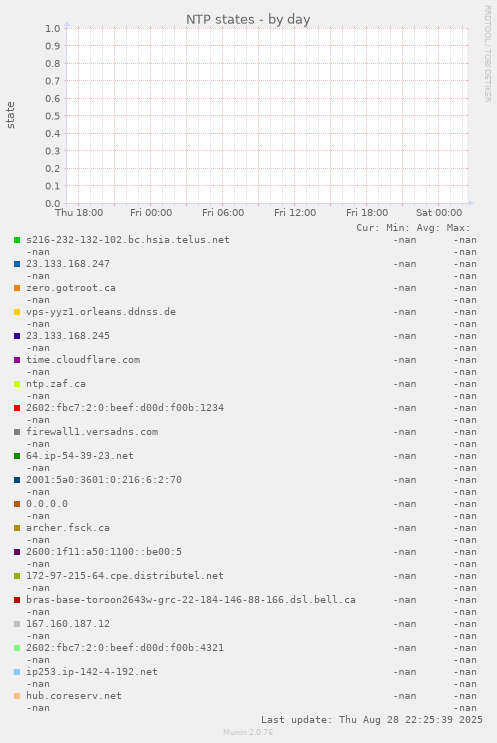The height and width of the screenshot is (743, 497).
Task: Click the Sat 00:00 x-axis label
Action: click(x=439, y=213)
